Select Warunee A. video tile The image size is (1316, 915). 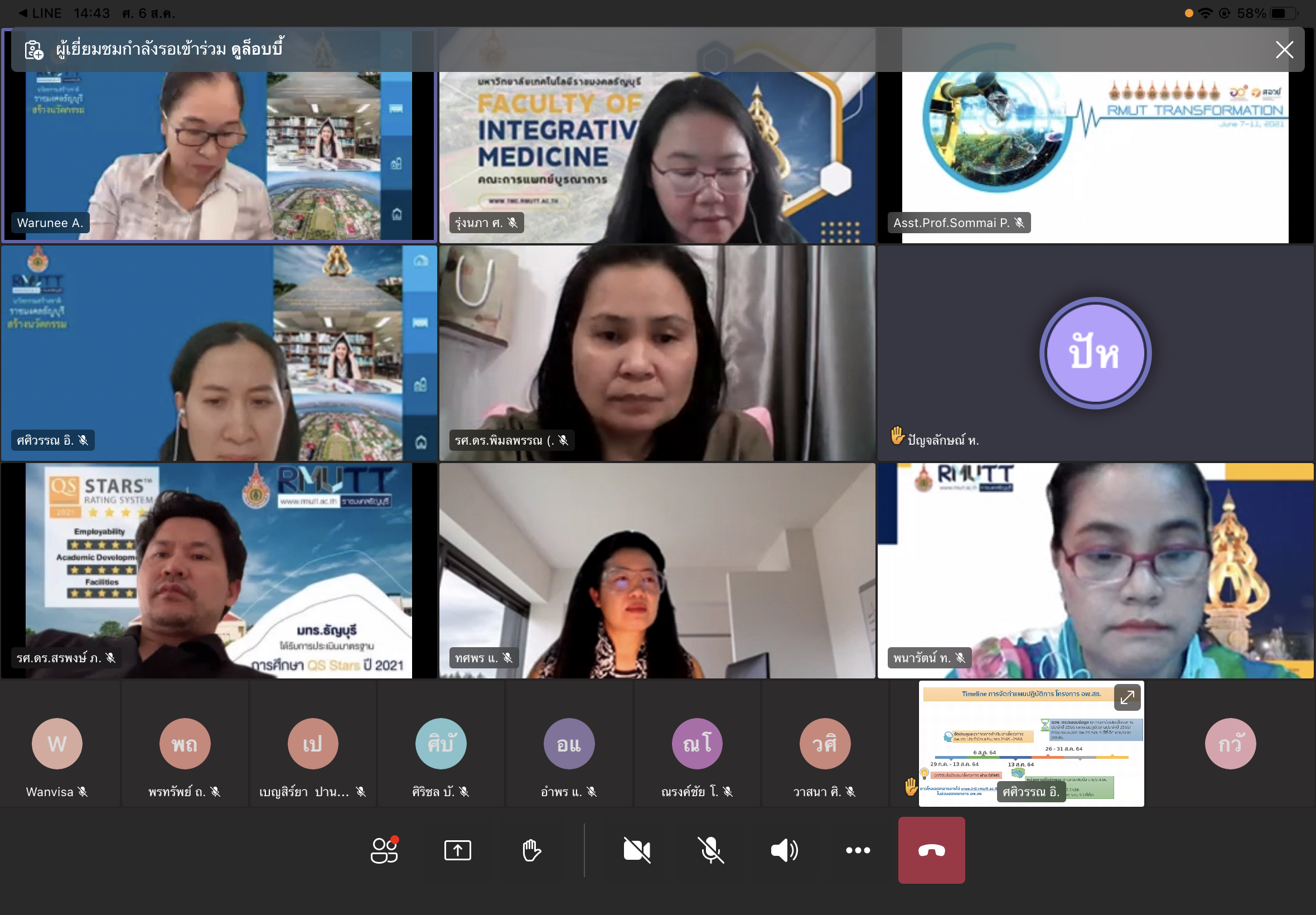219,136
